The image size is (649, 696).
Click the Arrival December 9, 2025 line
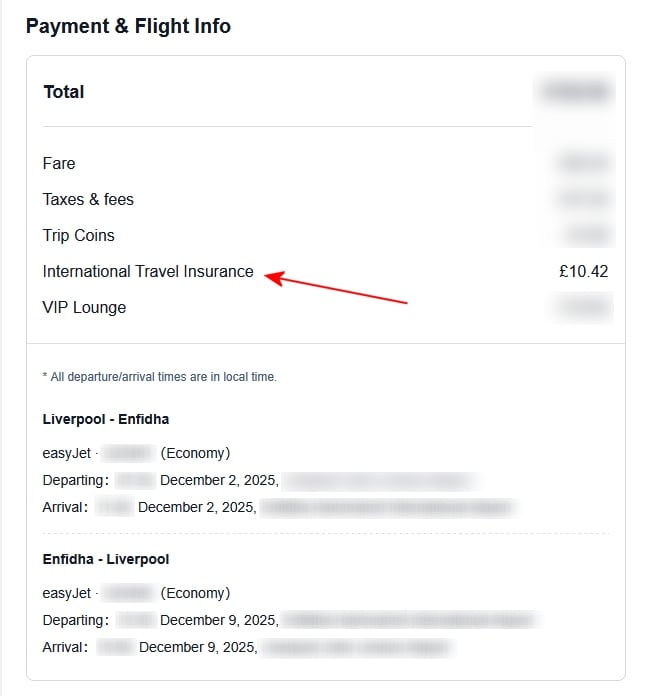coord(197,647)
